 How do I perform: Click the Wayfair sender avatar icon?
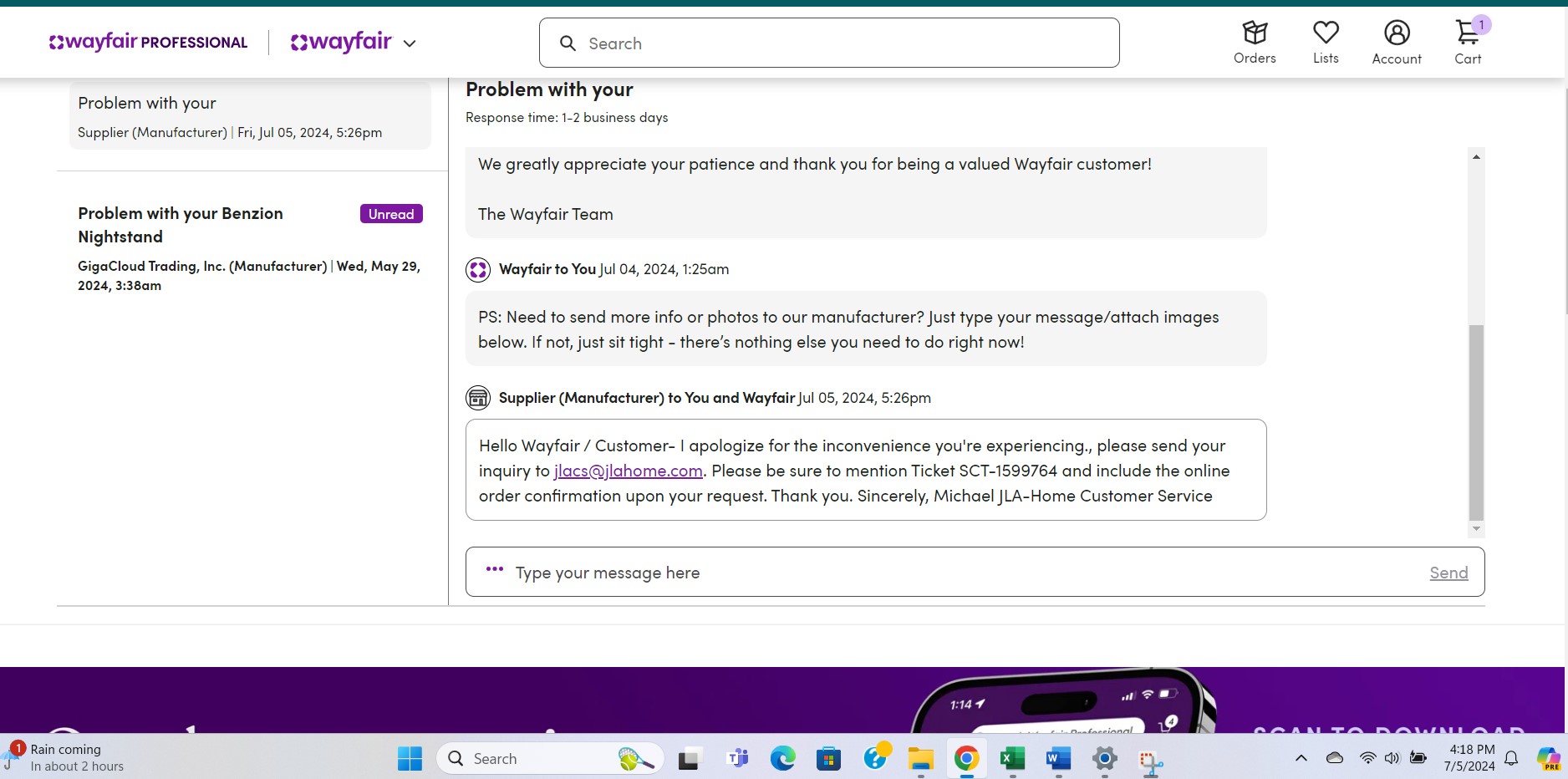[x=478, y=270]
